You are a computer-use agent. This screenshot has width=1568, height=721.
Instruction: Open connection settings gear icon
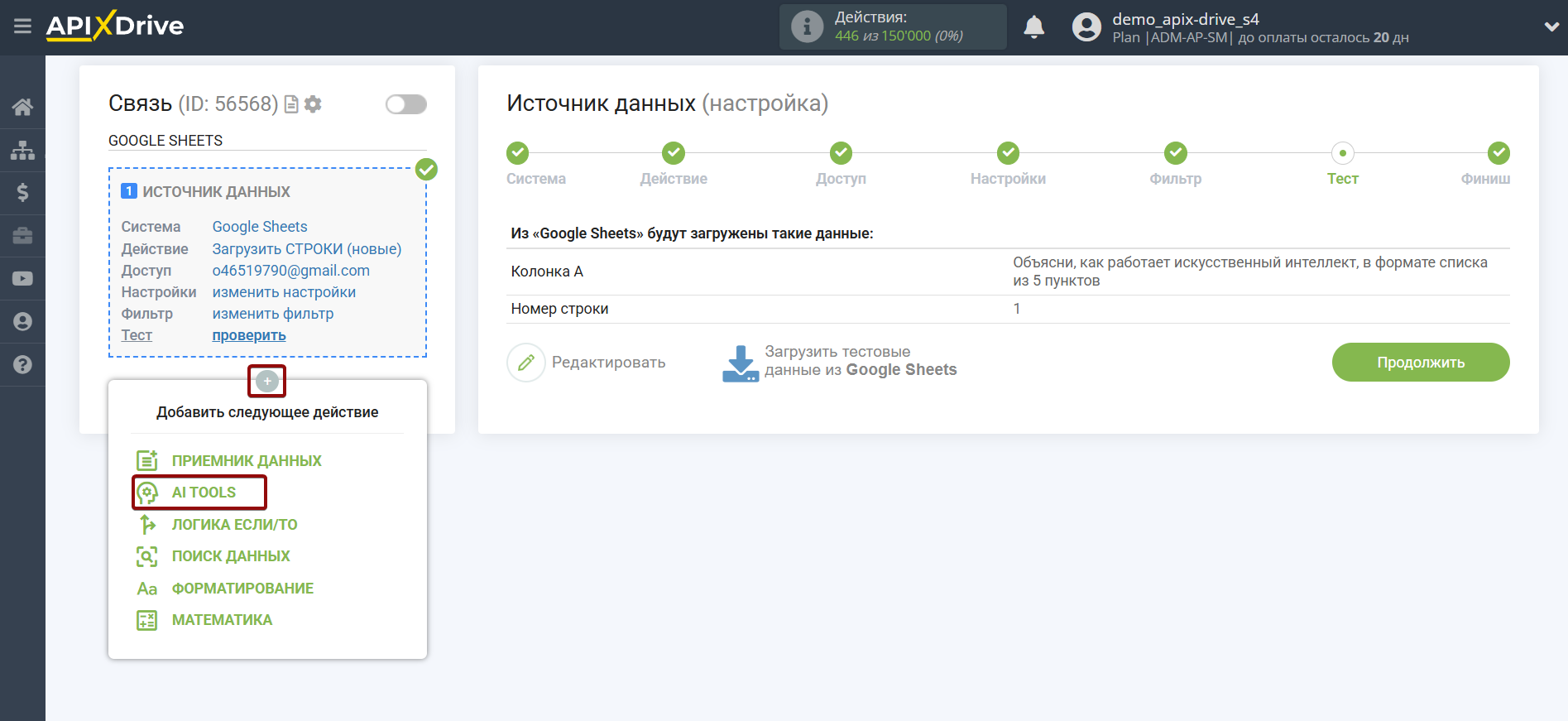[x=313, y=104]
